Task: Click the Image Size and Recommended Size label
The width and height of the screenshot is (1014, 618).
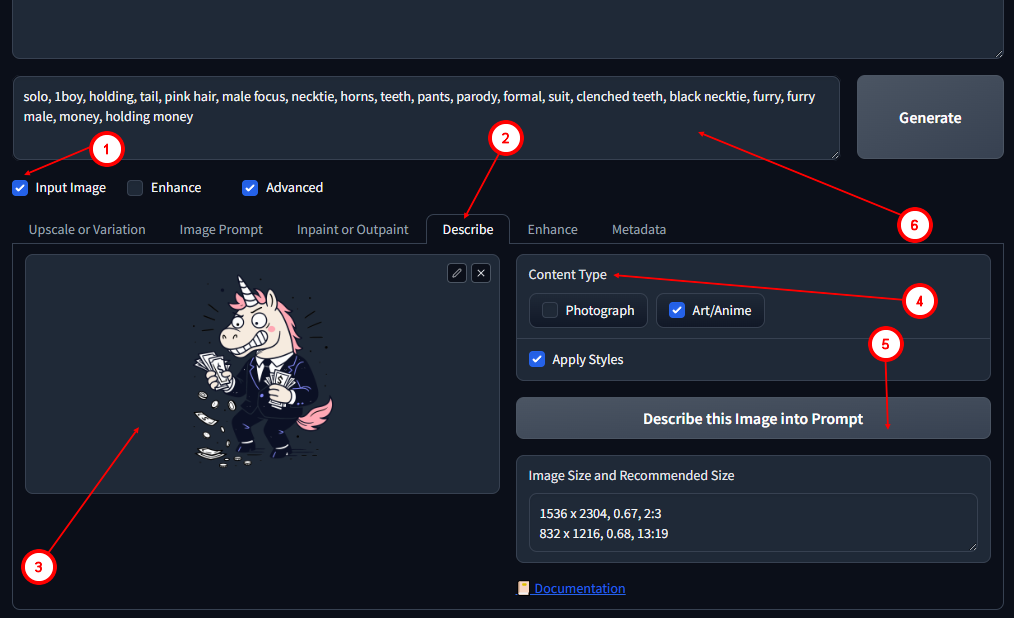Action: point(631,475)
